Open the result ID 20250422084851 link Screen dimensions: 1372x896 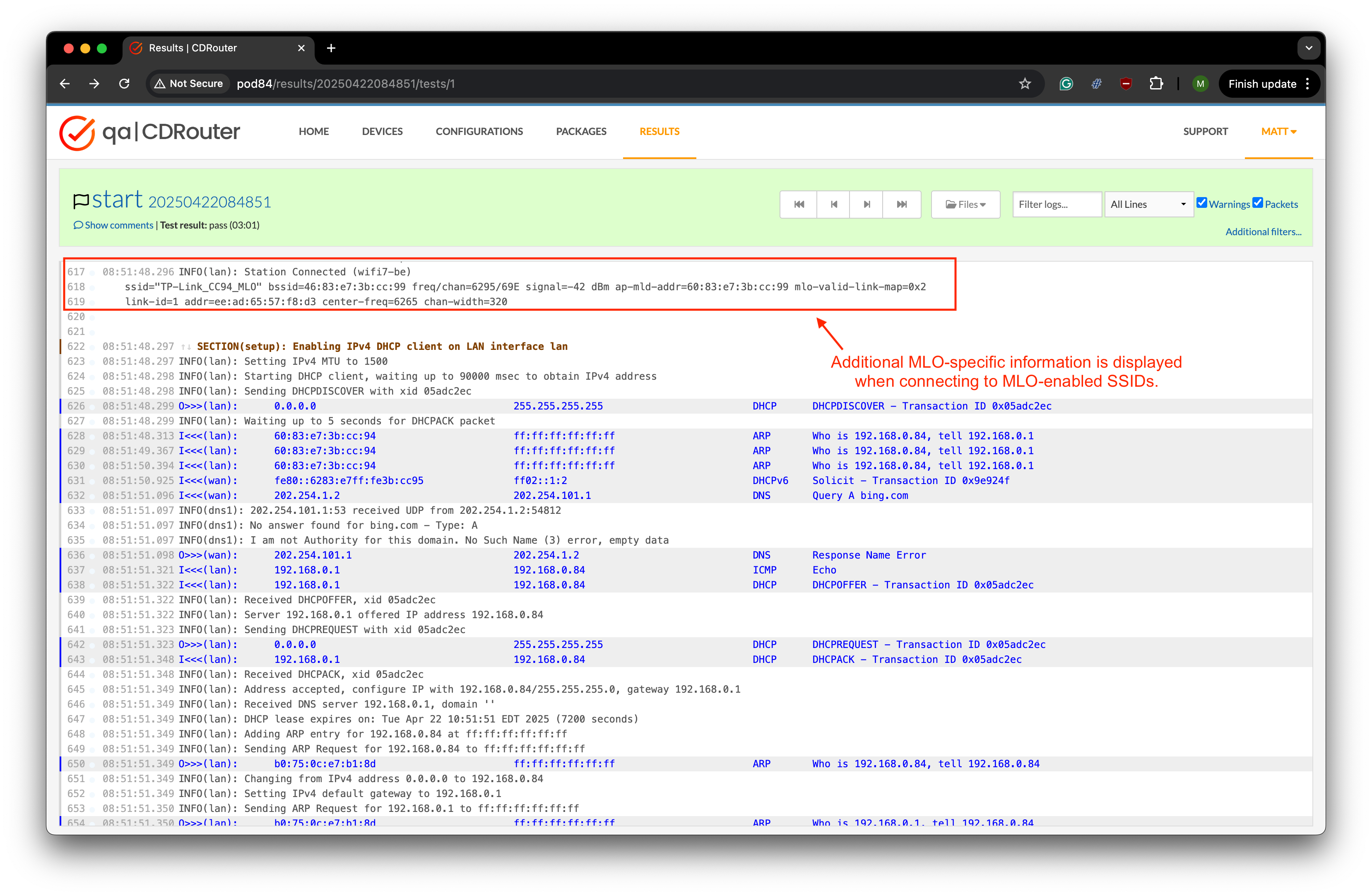(x=209, y=202)
